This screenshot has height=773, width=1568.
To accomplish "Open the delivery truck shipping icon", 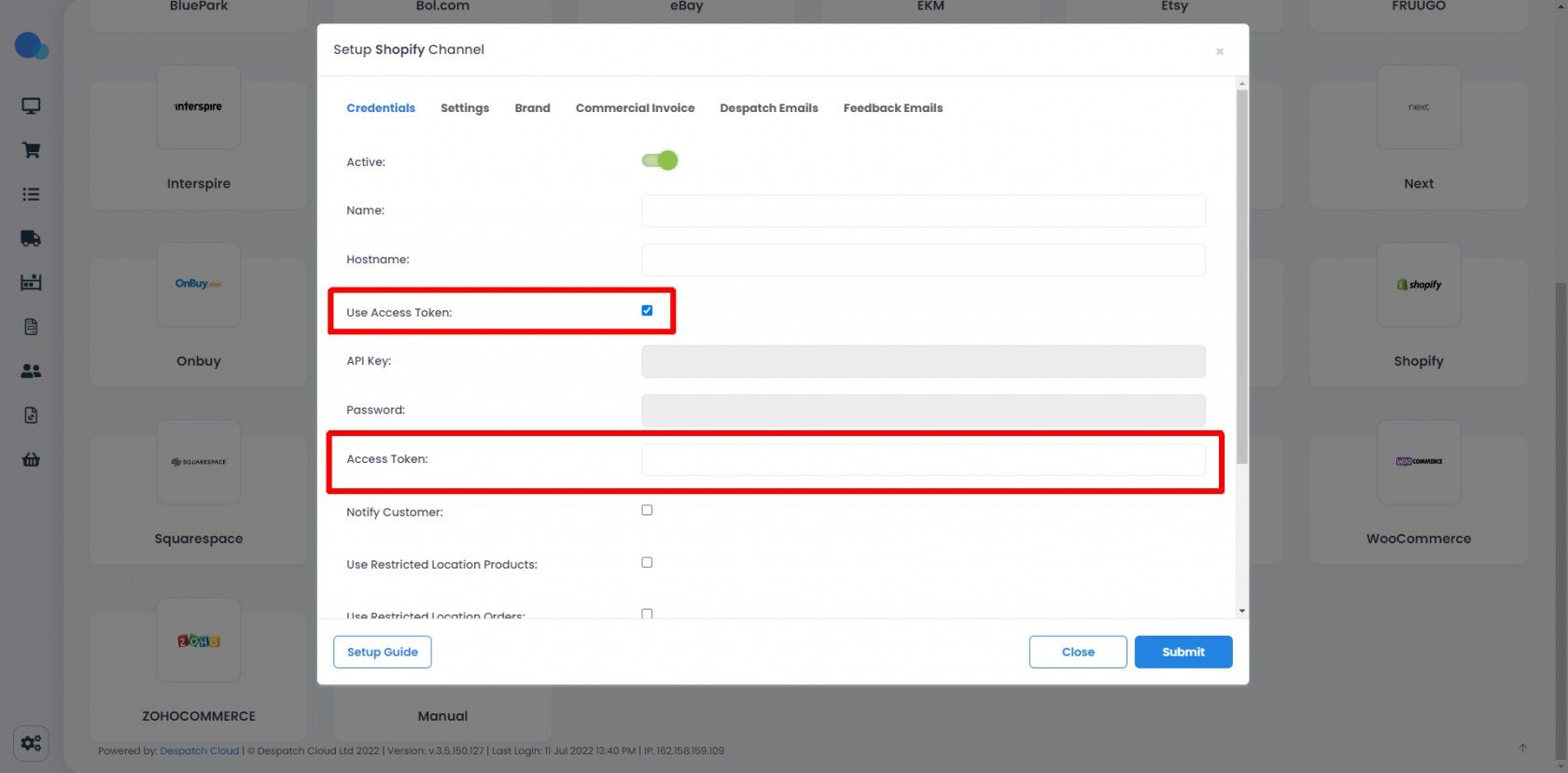I will coord(31,238).
